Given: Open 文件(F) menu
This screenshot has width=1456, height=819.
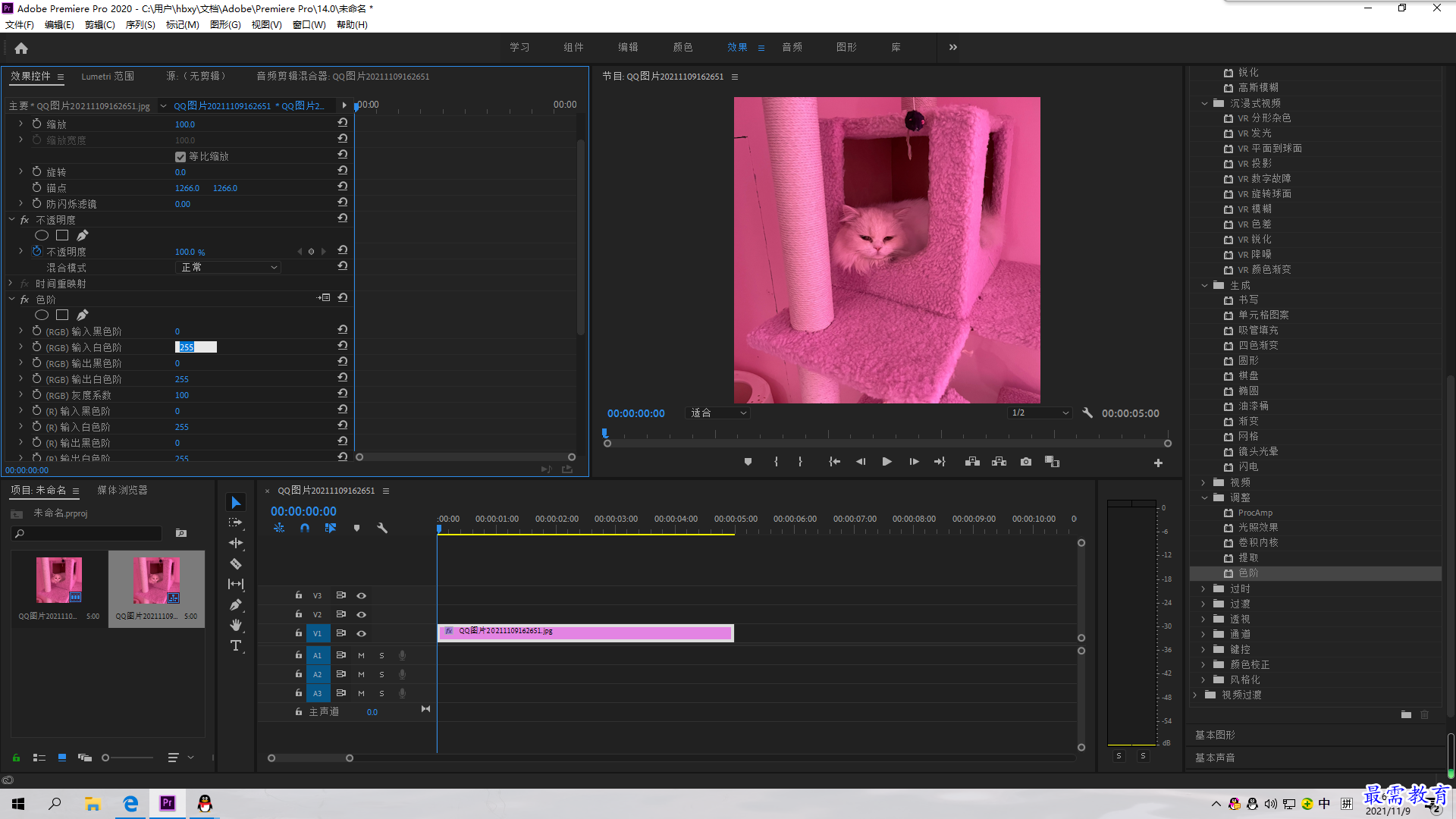Looking at the screenshot, I should pos(20,25).
